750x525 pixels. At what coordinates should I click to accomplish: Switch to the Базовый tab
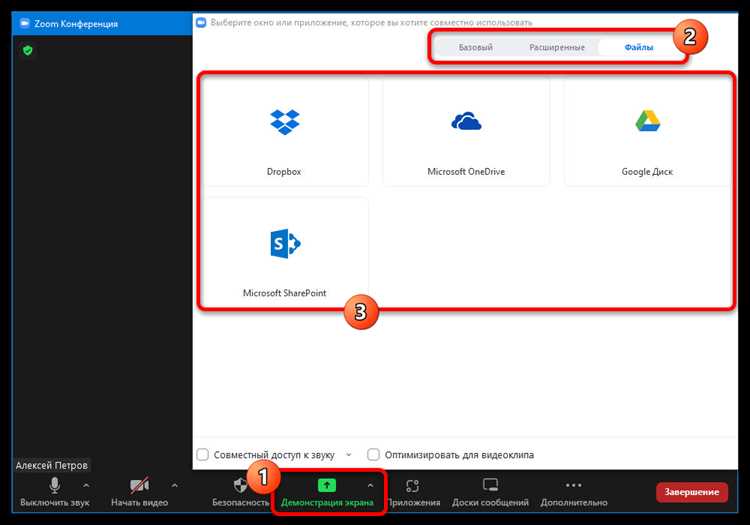coord(475,47)
